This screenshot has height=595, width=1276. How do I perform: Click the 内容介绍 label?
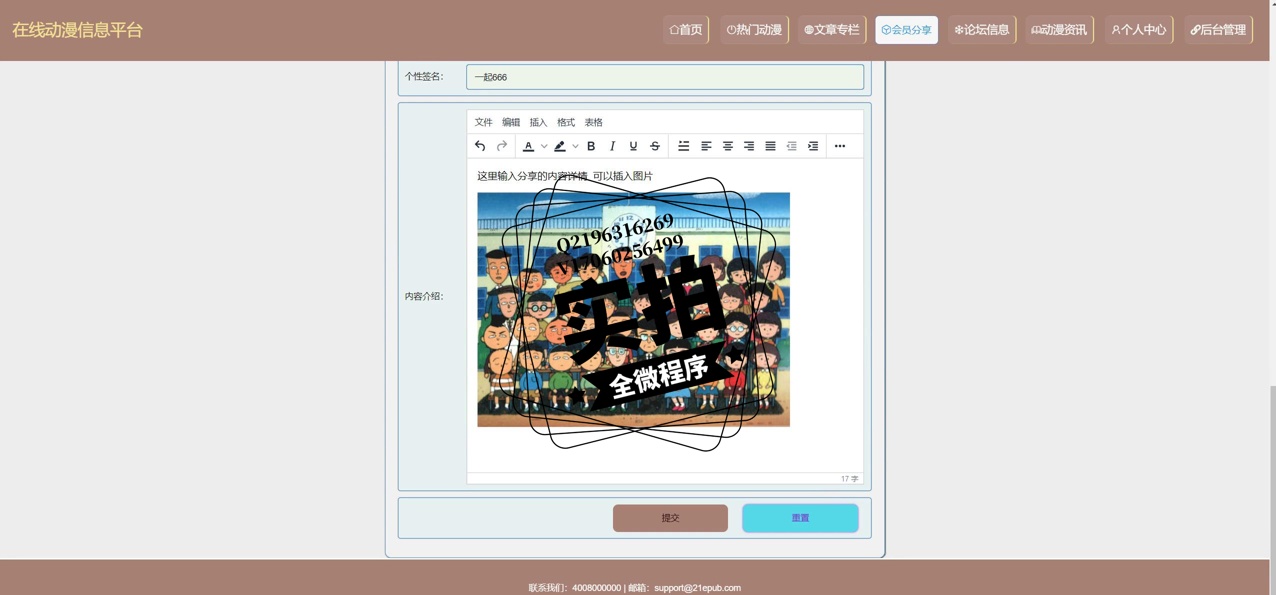[424, 296]
